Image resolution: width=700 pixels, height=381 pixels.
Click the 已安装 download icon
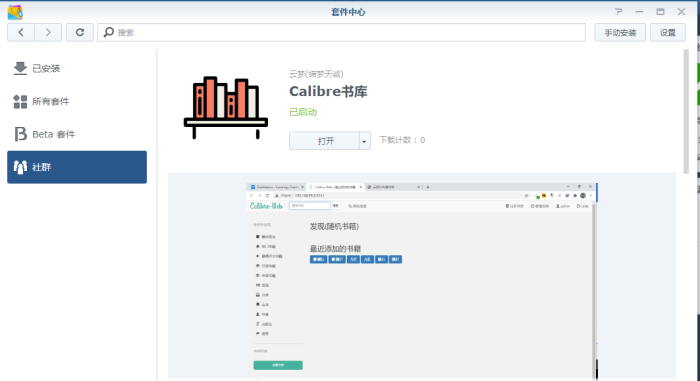point(20,68)
